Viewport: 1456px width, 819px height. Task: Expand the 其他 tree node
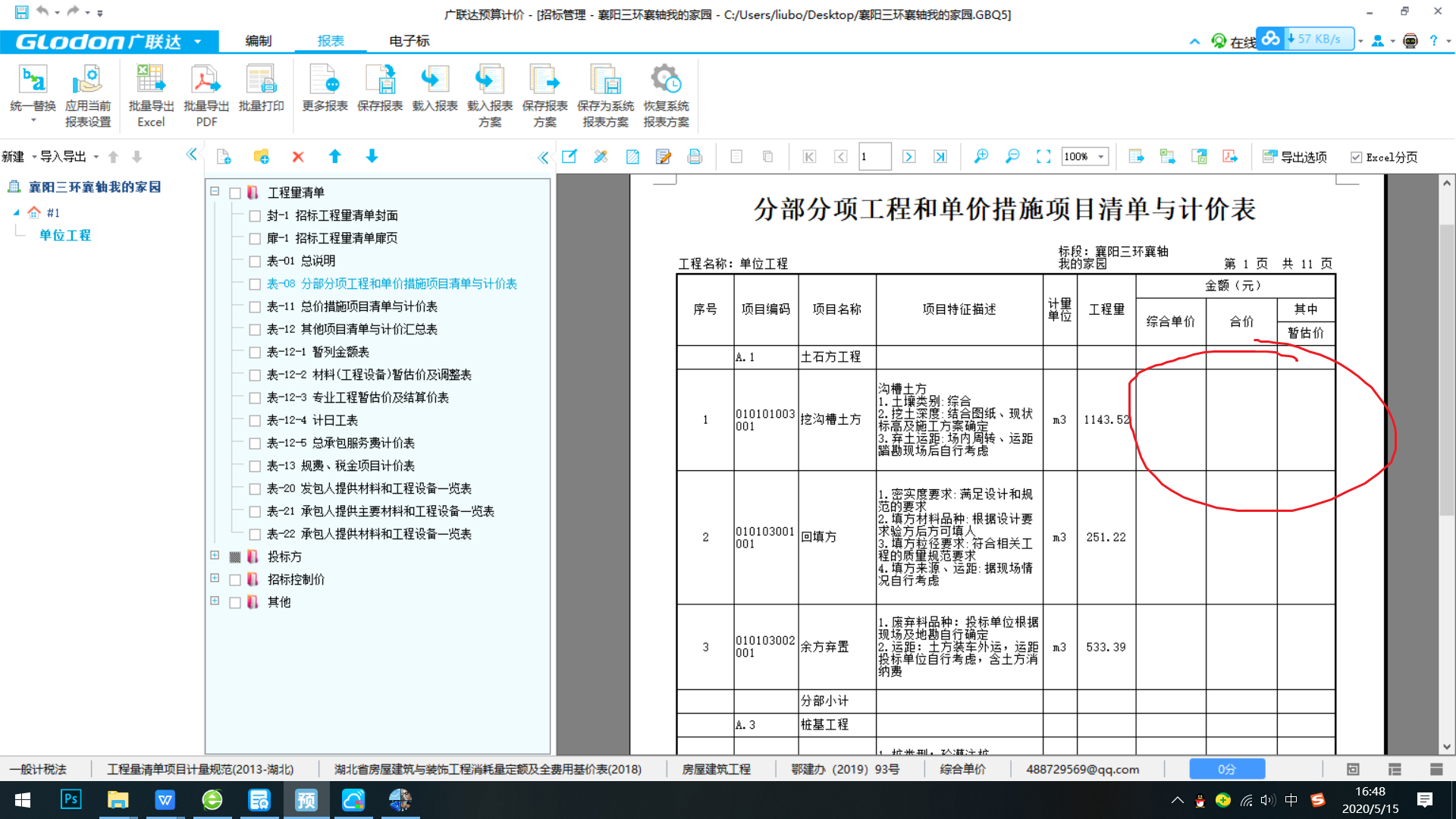point(215,601)
